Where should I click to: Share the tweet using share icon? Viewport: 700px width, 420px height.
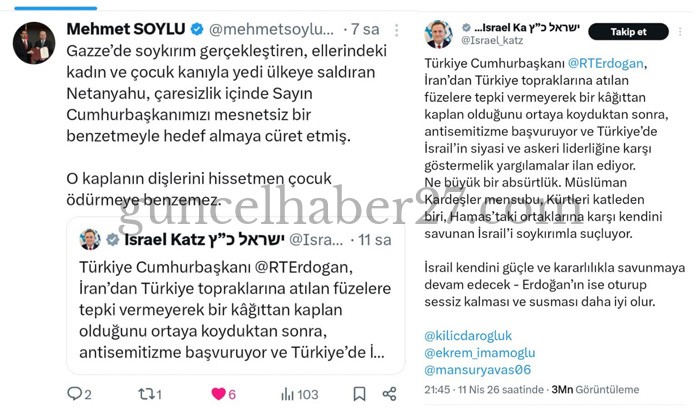(x=389, y=394)
